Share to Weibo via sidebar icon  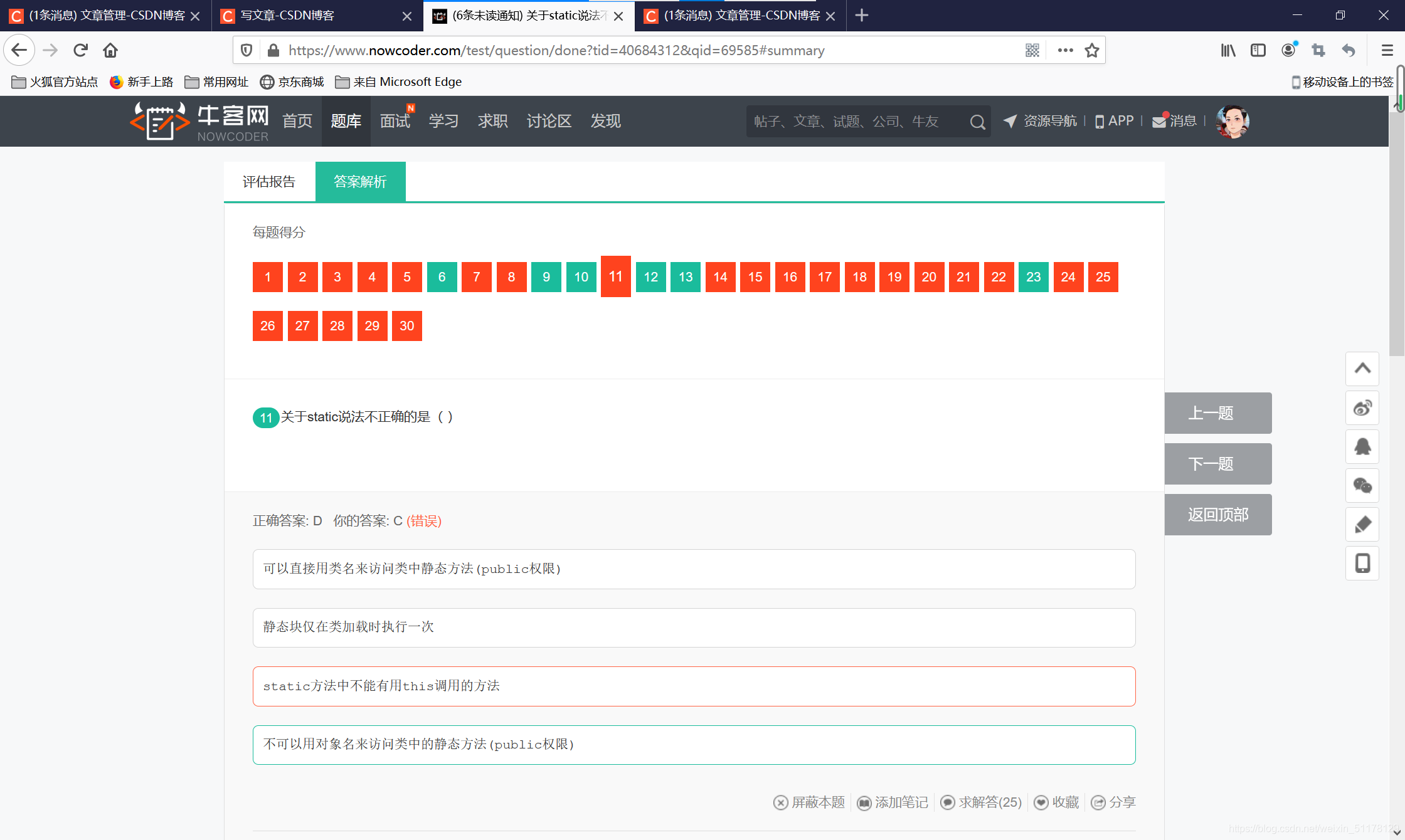tap(1362, 408)
